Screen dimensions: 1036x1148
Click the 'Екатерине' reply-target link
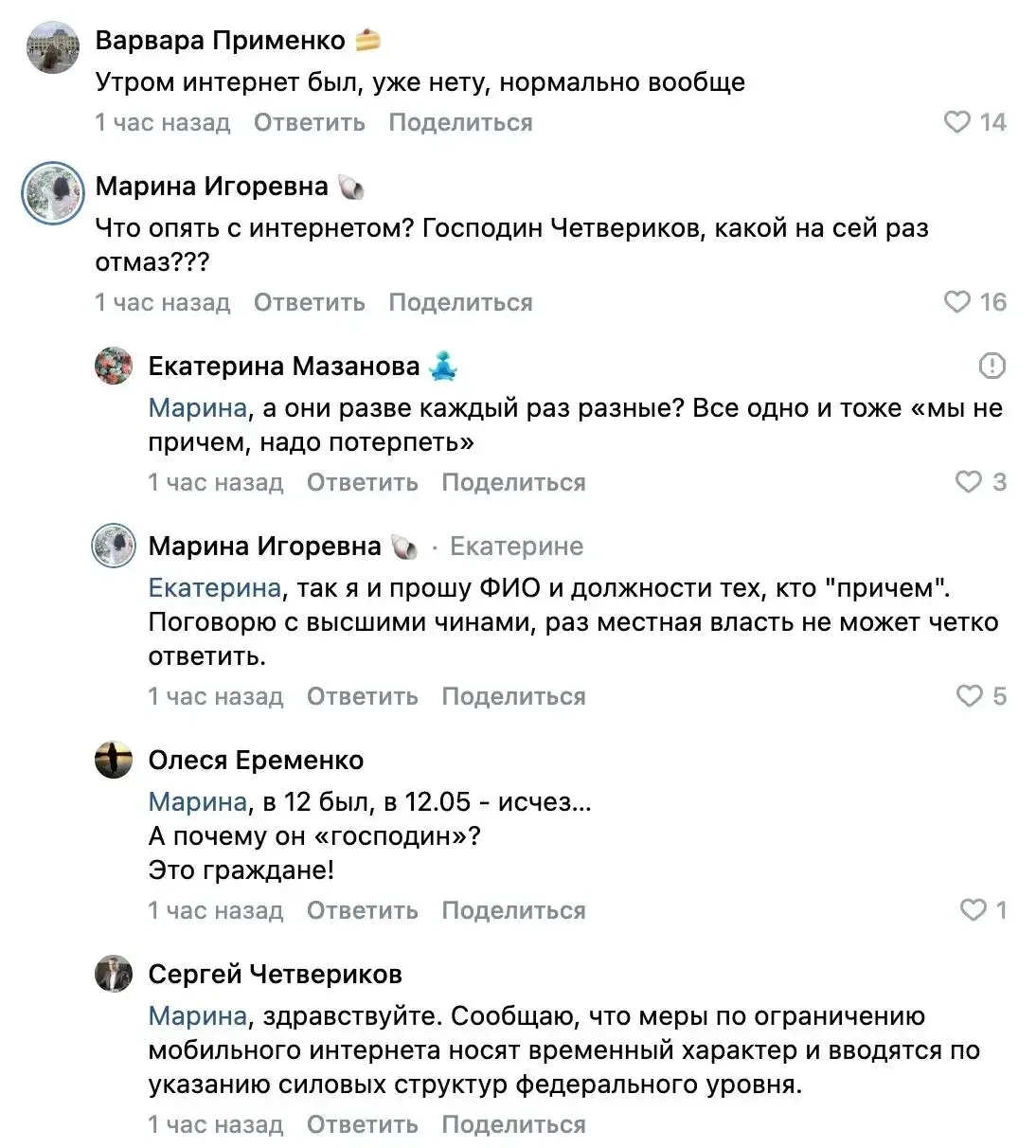[516, 547]
